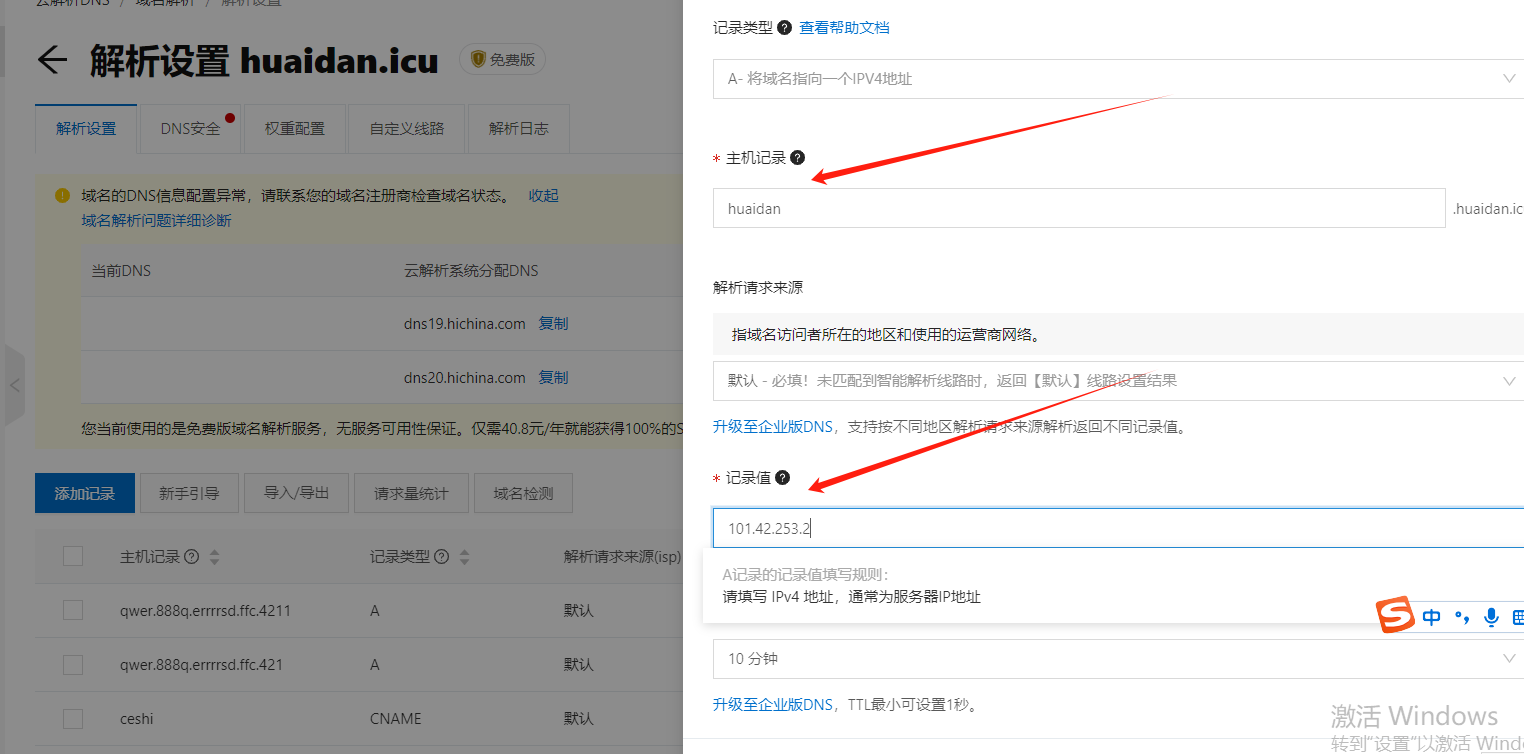Screen dimensions: 1524x754
Task: Click help icon in 主机记录 column header
Action: pyautogui.click(x=191, y=557)
